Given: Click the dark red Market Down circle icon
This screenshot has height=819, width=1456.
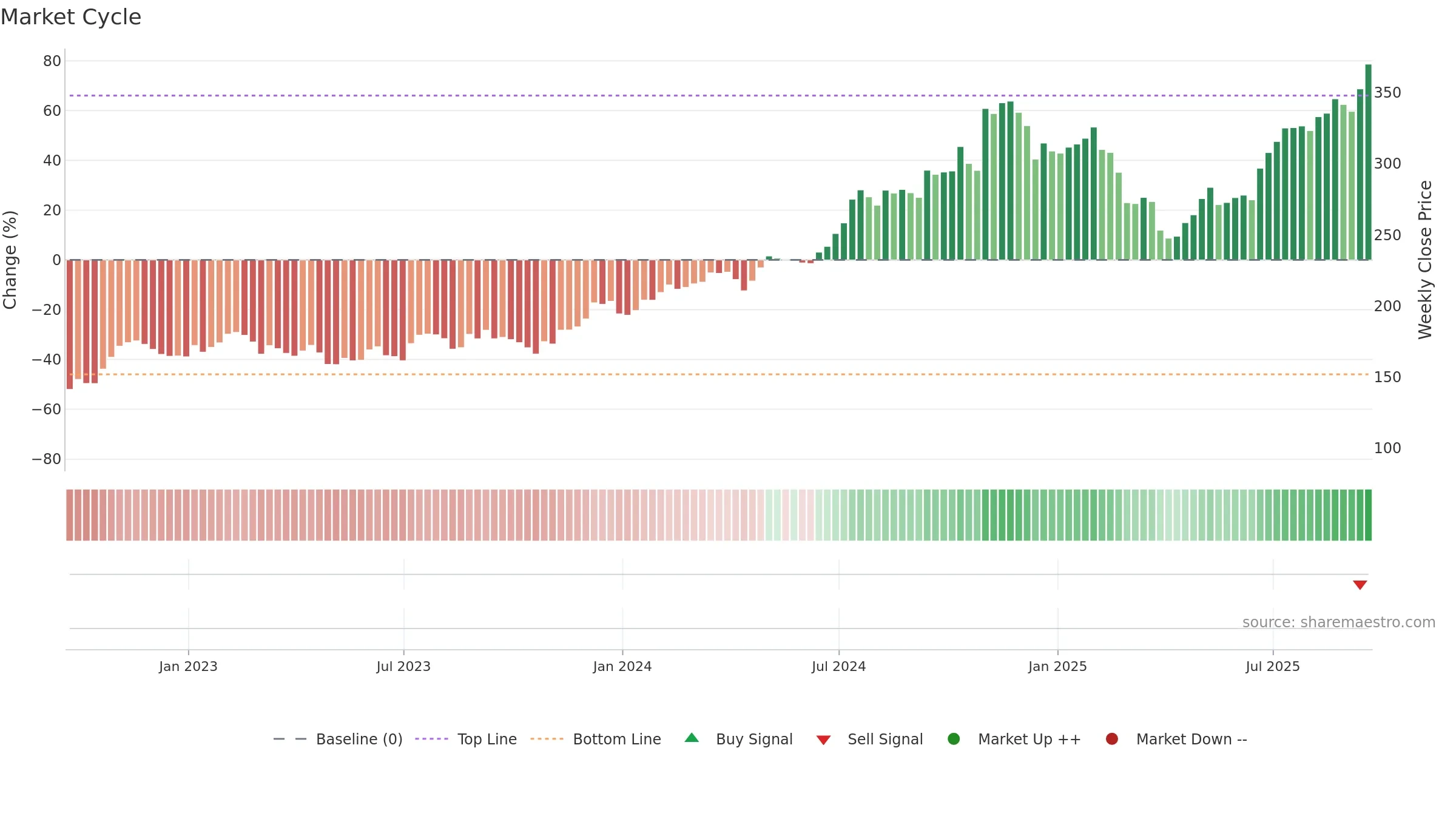Looking at the screenshot, I should tap(1112, 739).
